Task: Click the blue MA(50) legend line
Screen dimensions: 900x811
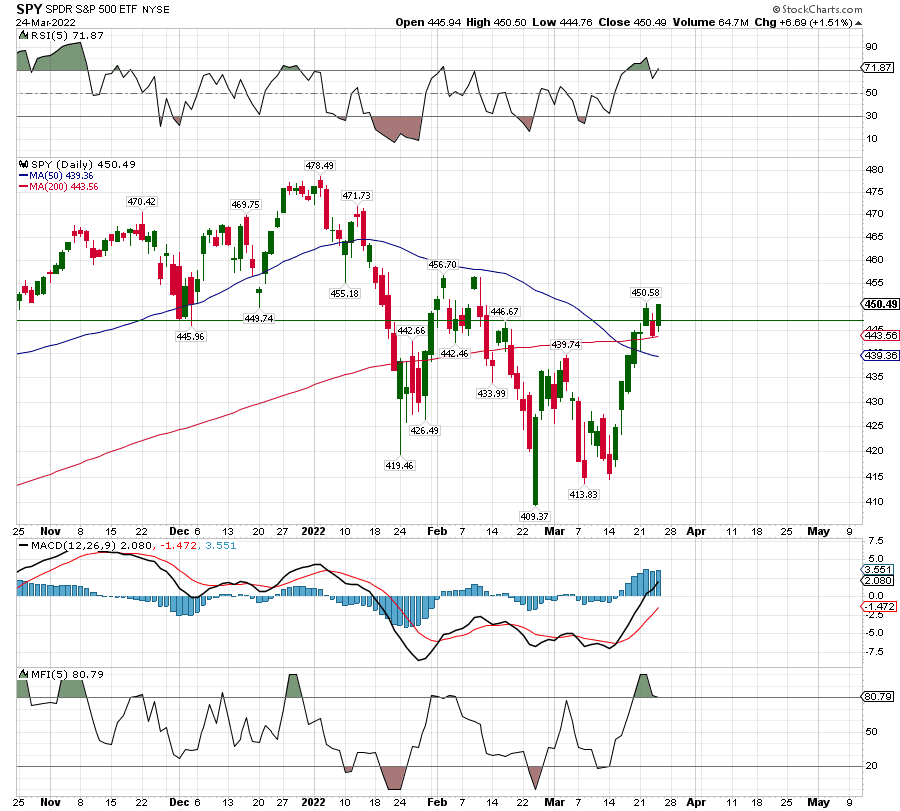Action: pyautogui.click(x=24, y=176)
